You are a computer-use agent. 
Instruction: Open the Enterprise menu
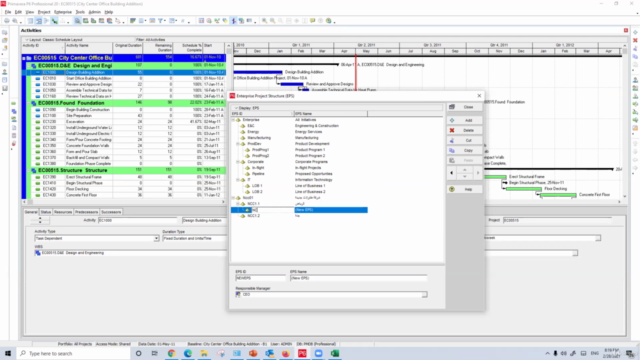pos(63,12)
